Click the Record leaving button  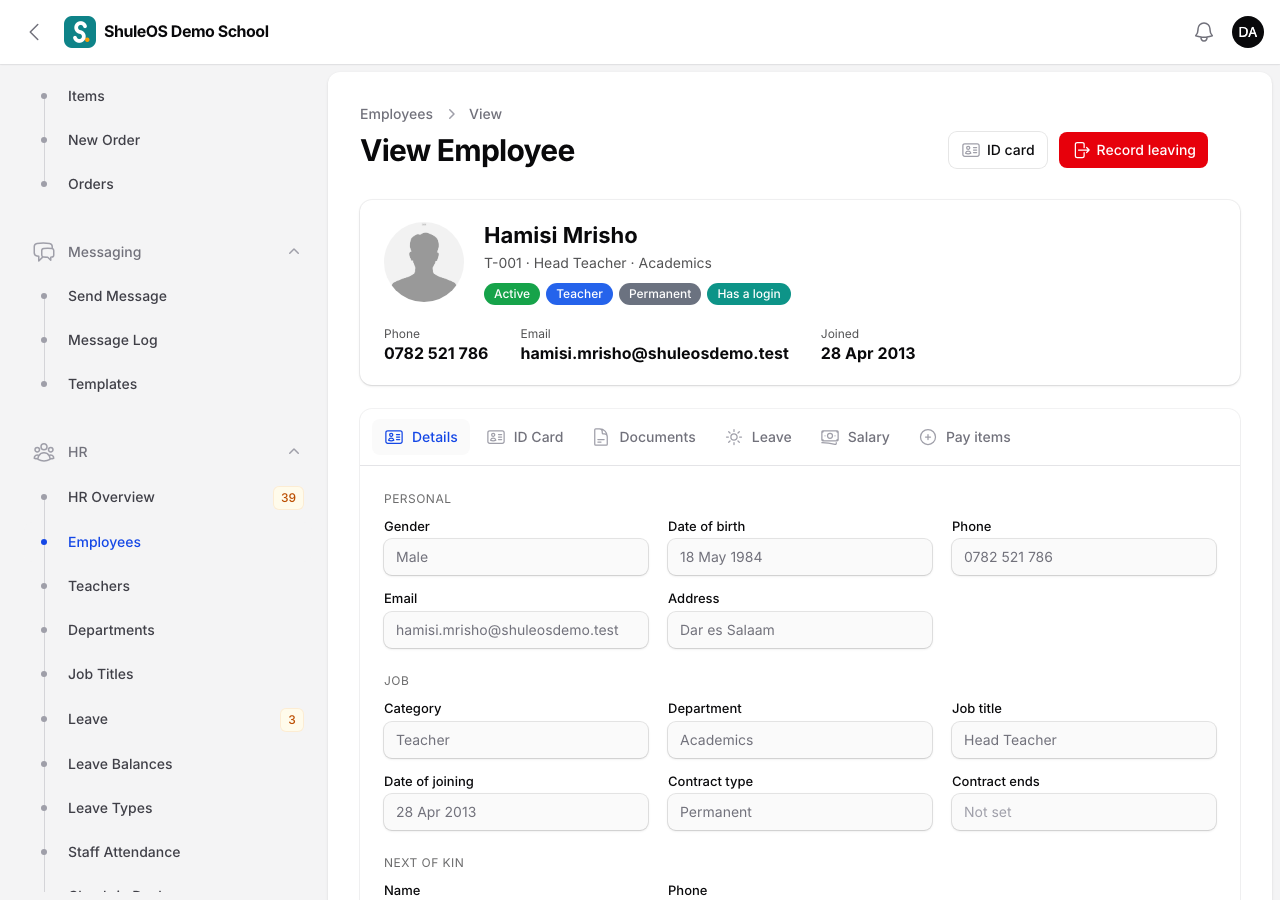coord(1133,150)
